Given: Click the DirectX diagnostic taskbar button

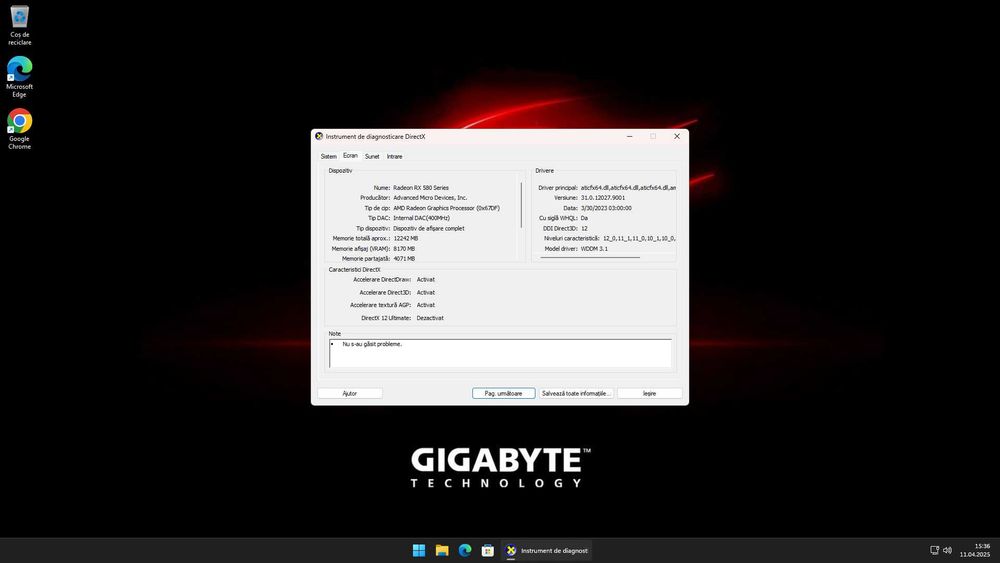Looking at the screenshot, I should point(547,550).
